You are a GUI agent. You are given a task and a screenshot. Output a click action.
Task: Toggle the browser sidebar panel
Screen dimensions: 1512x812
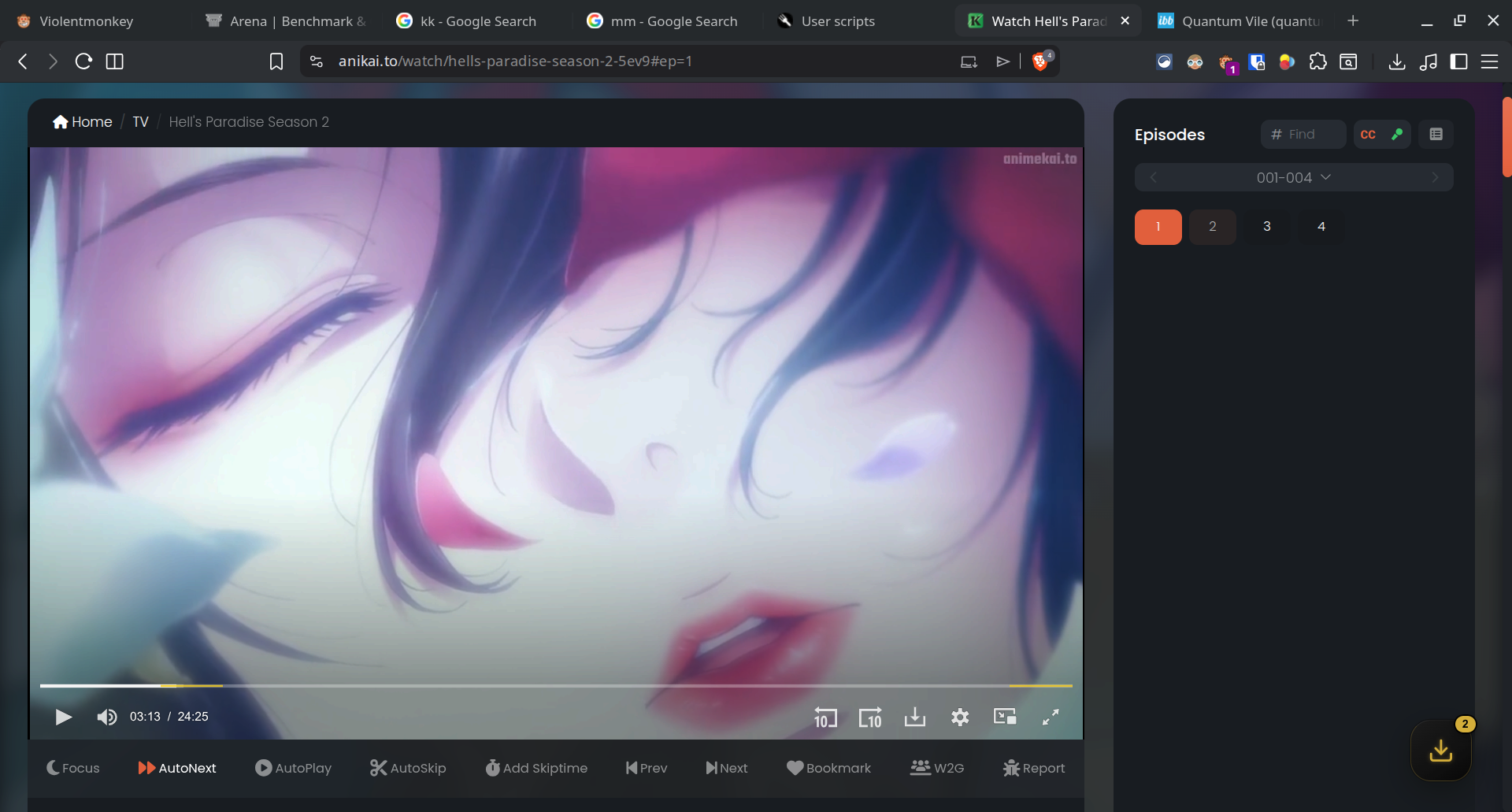click(1458, 61)
